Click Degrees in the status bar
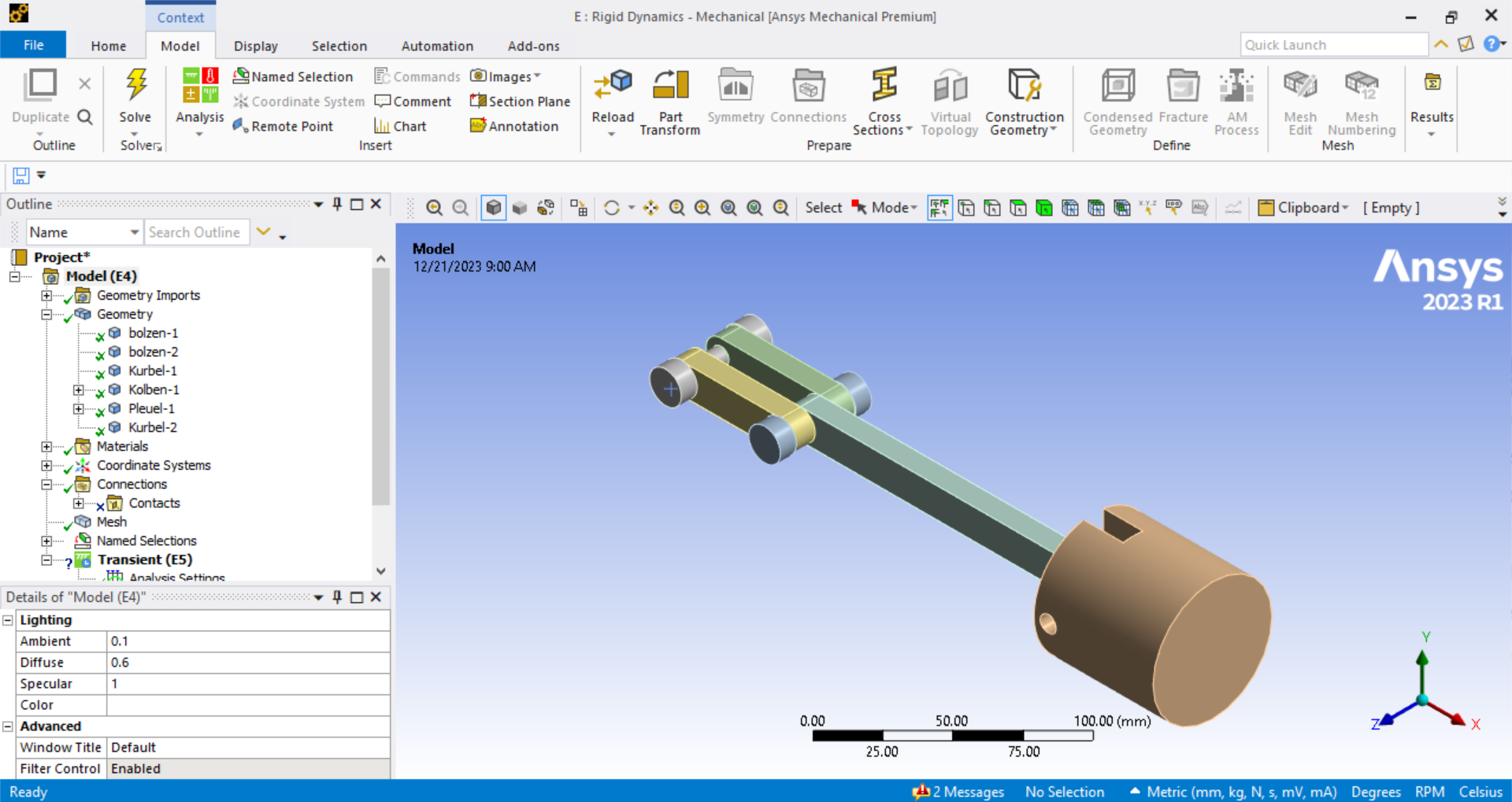The width and height of the screenshot is (1512, 802). click(1376, 792)
